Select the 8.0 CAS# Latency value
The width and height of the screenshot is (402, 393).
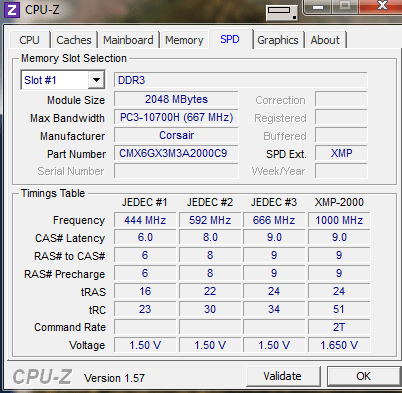pyautogui.click(x=210, y=237)
